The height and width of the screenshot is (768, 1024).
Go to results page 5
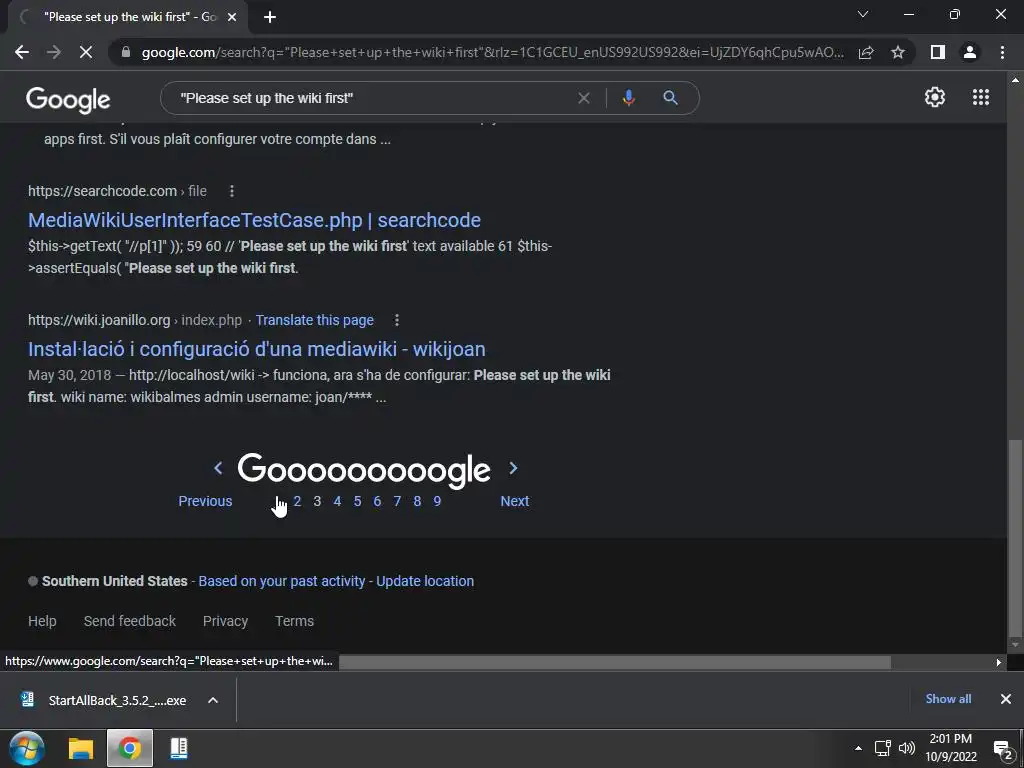point(357,501)
